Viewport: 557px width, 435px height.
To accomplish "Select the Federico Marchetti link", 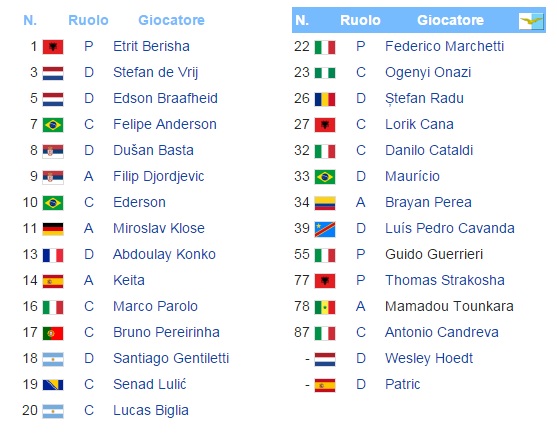I will 444,47.
